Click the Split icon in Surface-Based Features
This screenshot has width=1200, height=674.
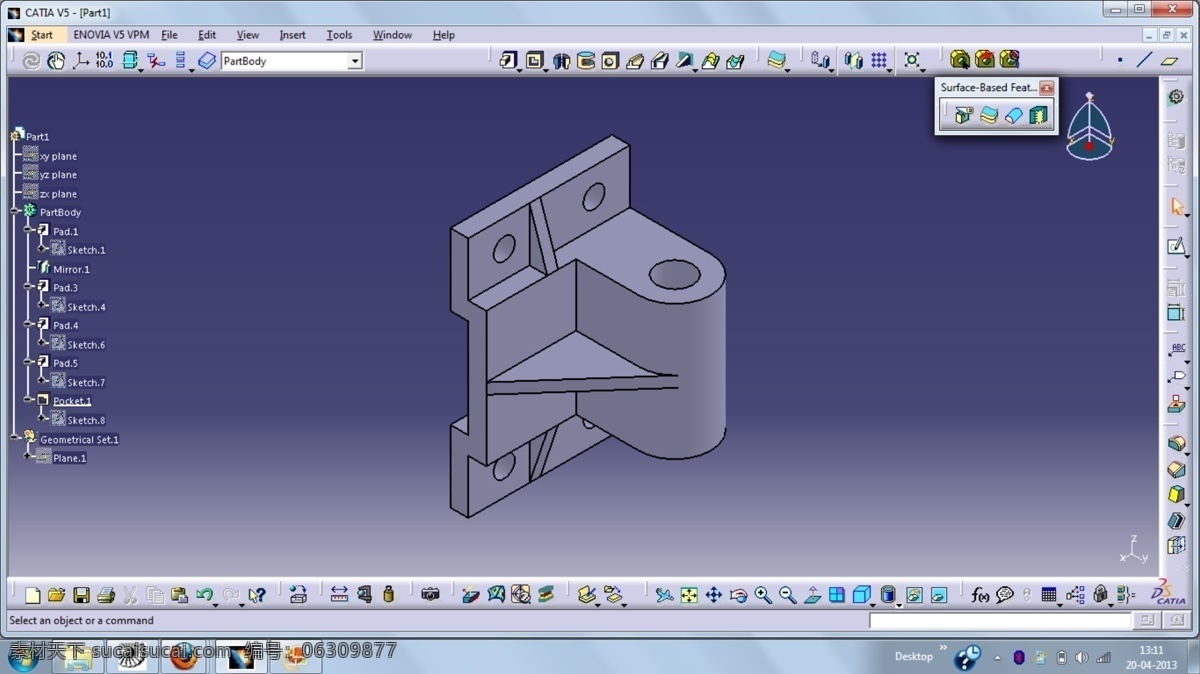pos(963,115)
